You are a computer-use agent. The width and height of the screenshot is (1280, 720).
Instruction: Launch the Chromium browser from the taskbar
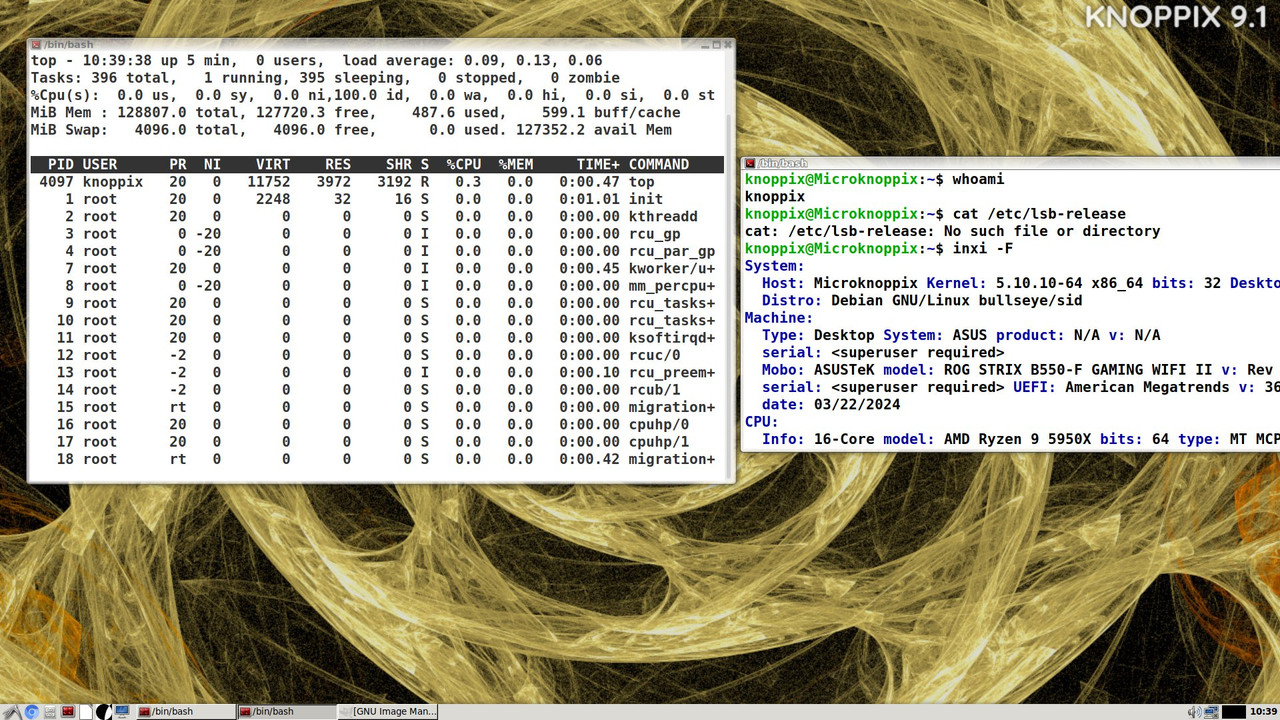tap(32, 712)
